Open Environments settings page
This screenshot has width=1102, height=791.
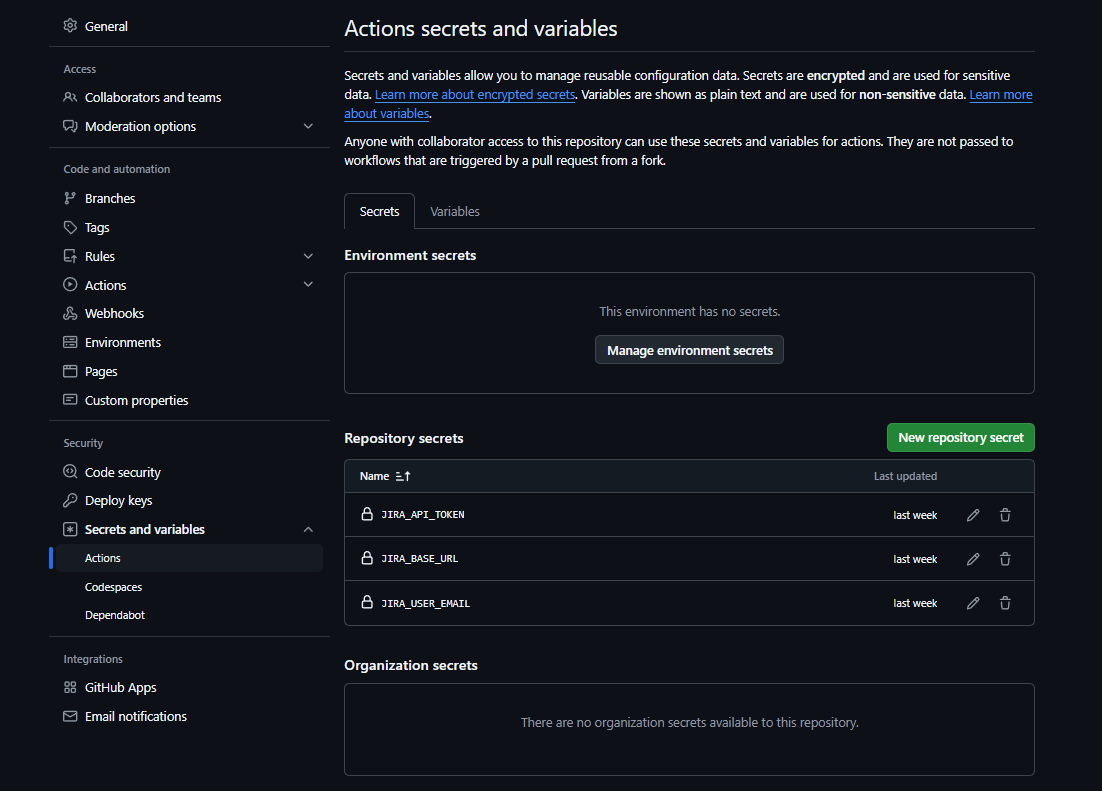pyautogui.click(x=122, y=342)
